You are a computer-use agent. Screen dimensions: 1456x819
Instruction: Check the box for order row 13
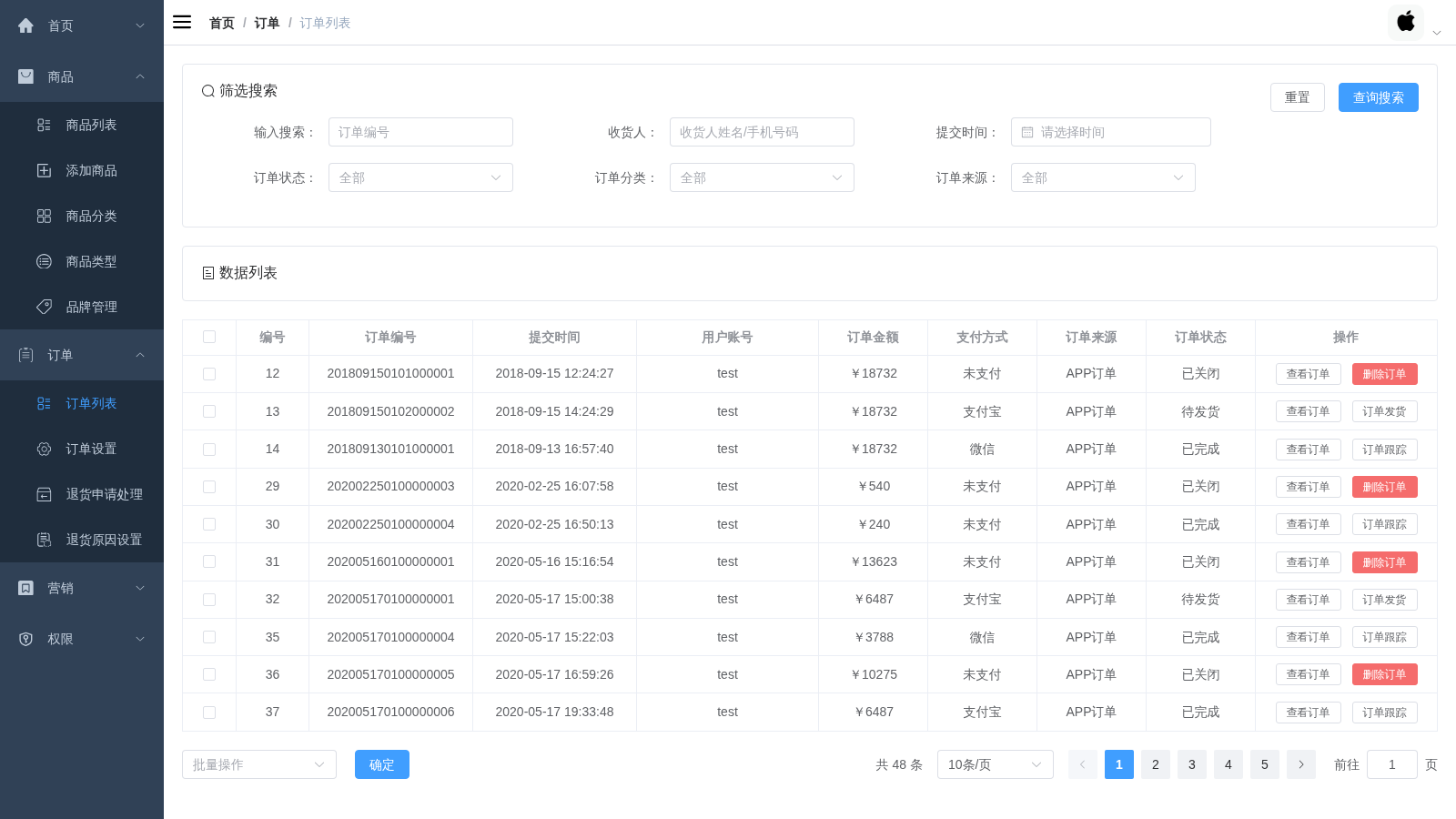pyautogui.click(x=209, y=411)
